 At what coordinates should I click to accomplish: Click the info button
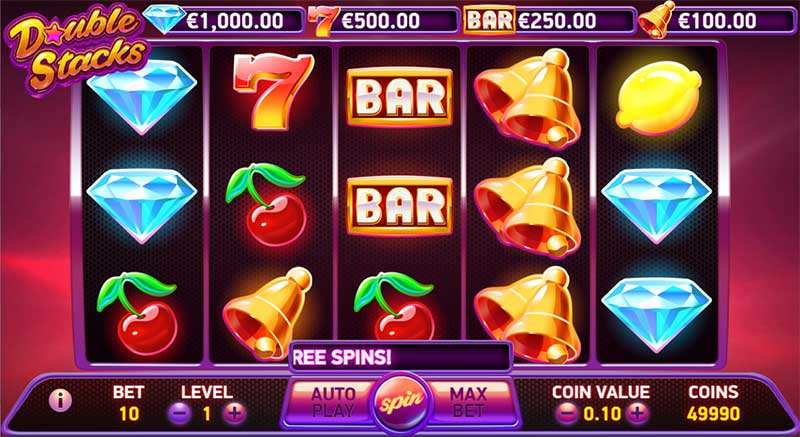[60, 401]
